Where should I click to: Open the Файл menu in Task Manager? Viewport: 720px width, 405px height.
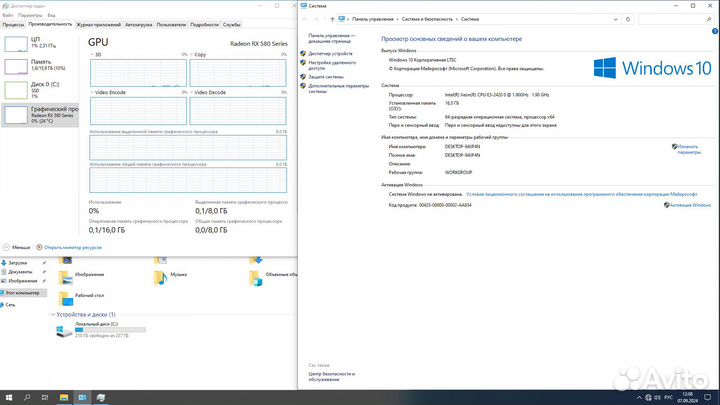tap(8, 15)
